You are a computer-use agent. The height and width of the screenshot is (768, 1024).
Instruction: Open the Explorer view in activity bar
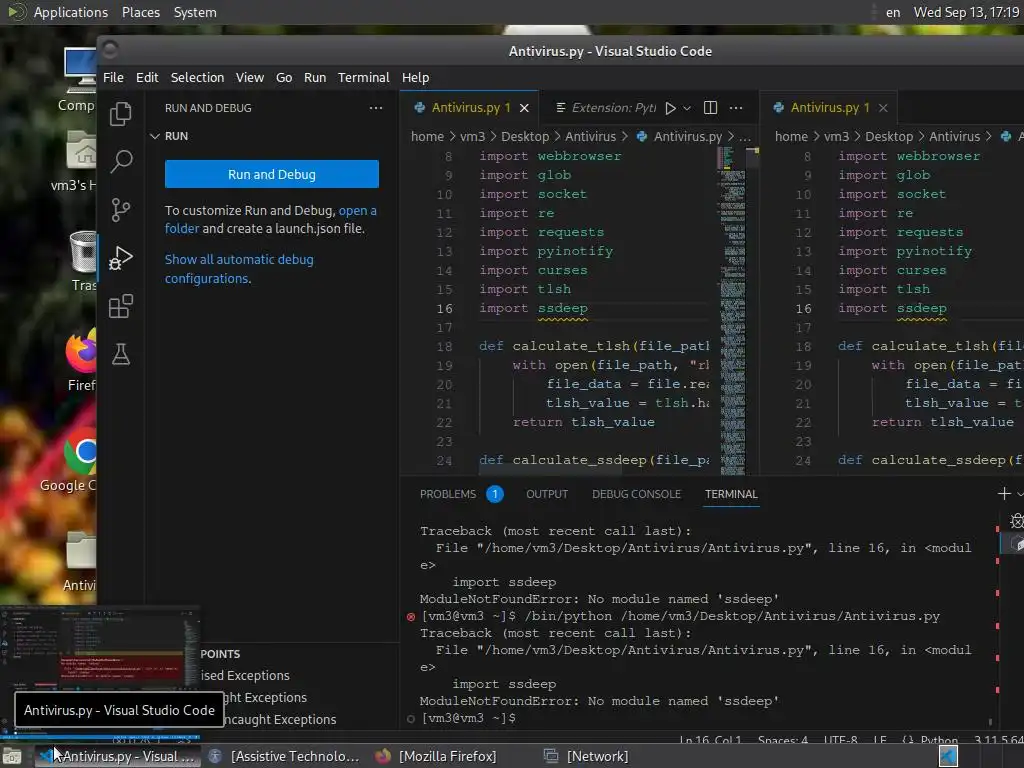coord(121,114)
